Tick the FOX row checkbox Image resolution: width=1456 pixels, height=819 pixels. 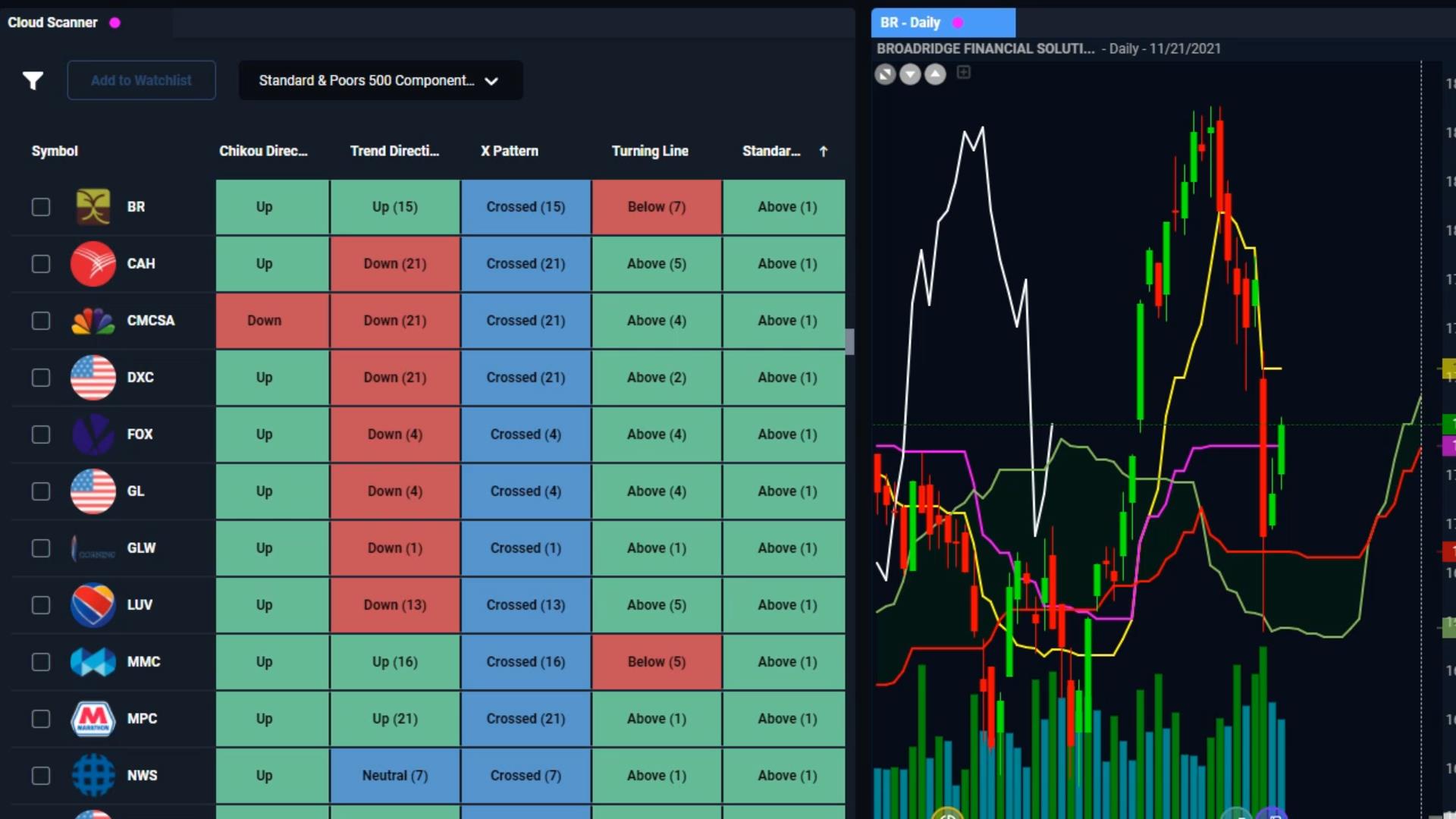(41, 435)
